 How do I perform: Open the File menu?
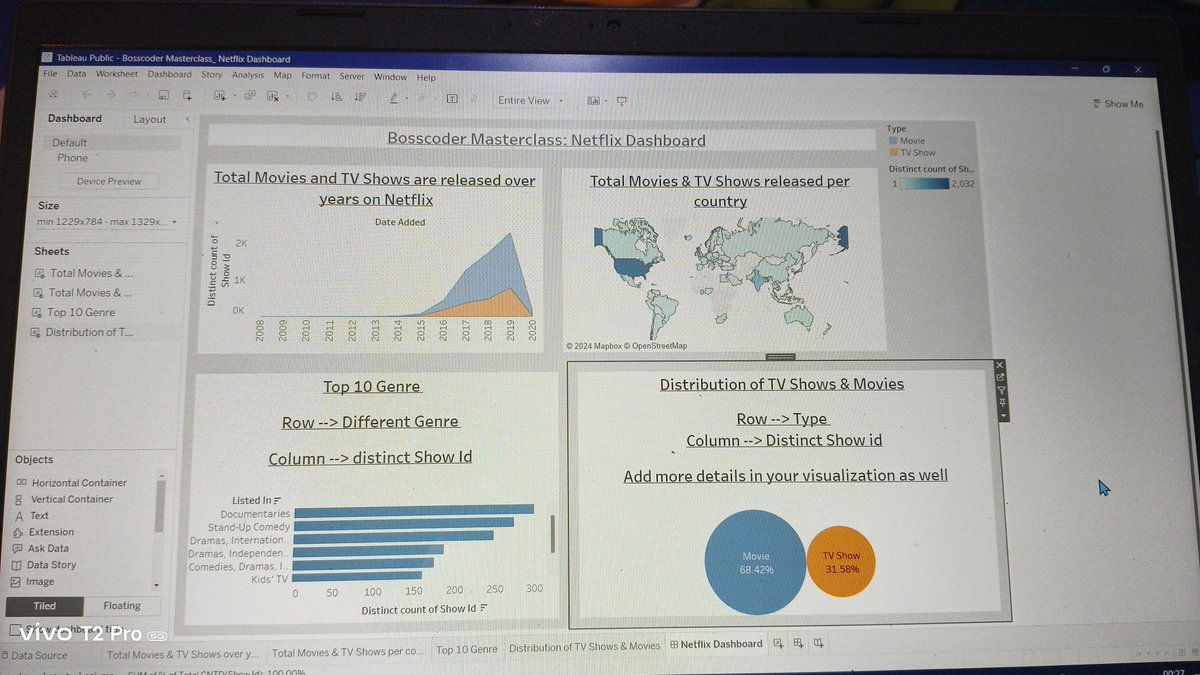(50, 75)
